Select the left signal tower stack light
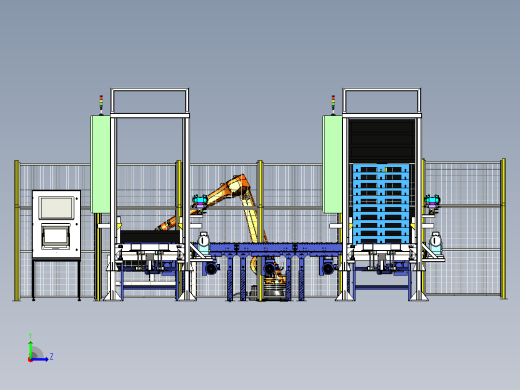The image size is (520, 390). (x=101, y=105)
